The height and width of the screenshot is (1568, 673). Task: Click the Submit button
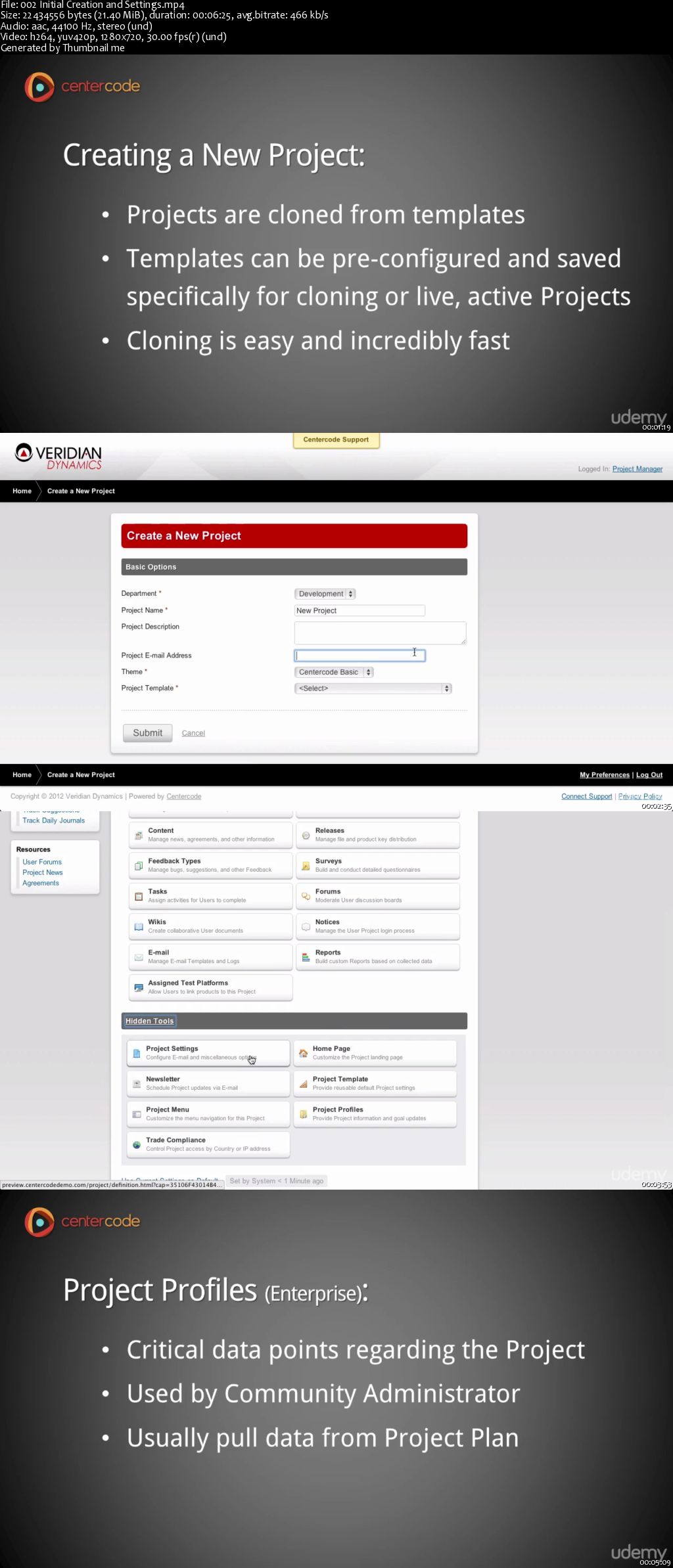coord(148,732)
